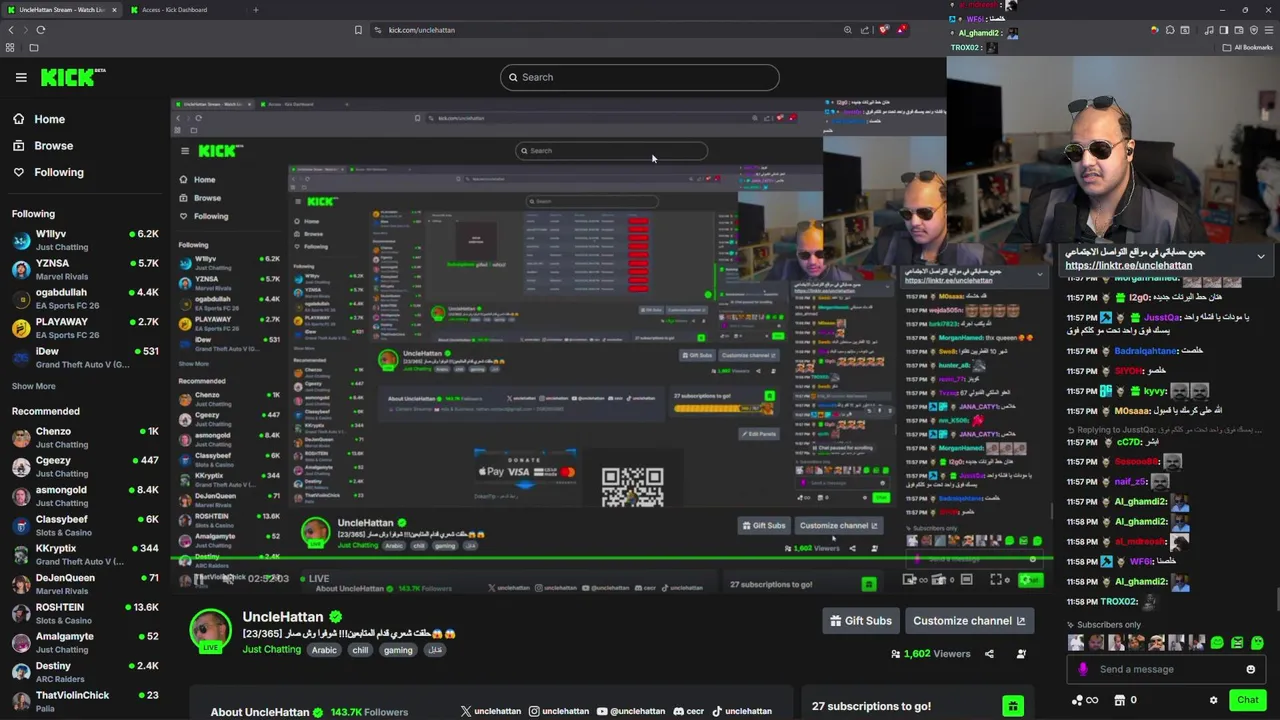This screenshot has height=720, width=1280.
Task: Open the linktr.ee/unclehattan pinned link
Action: (x=1128, y=266)
